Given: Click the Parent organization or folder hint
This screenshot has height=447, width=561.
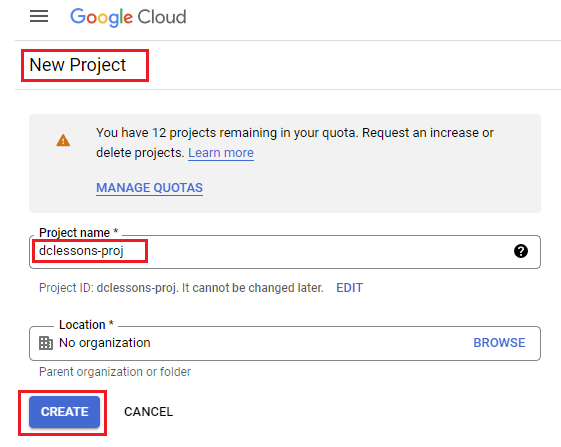Looking at the screenshot, I should 115,372.
